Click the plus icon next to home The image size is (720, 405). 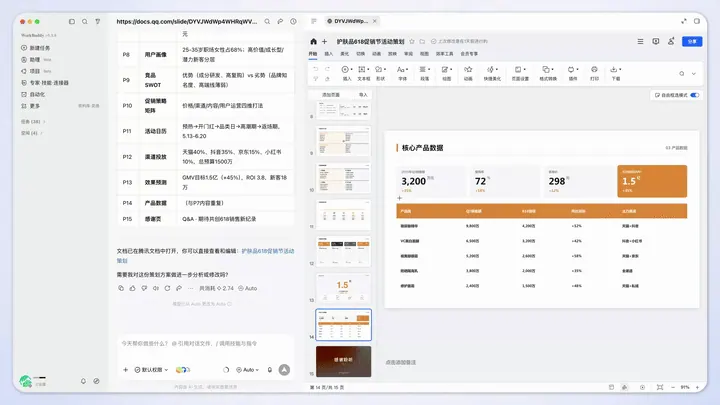pyautogui.click(x=324, y=41)
